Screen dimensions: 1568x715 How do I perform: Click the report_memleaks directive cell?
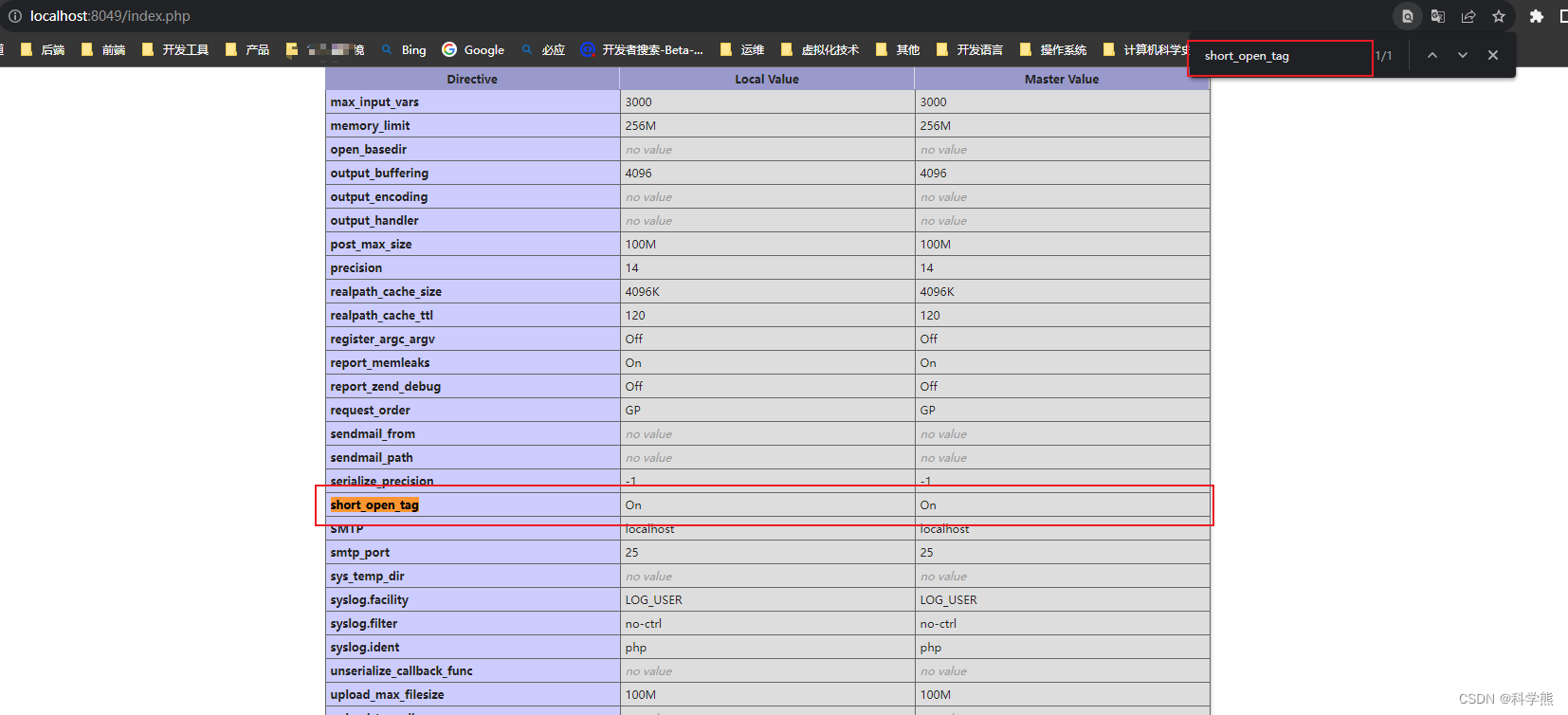pos(472,362)
